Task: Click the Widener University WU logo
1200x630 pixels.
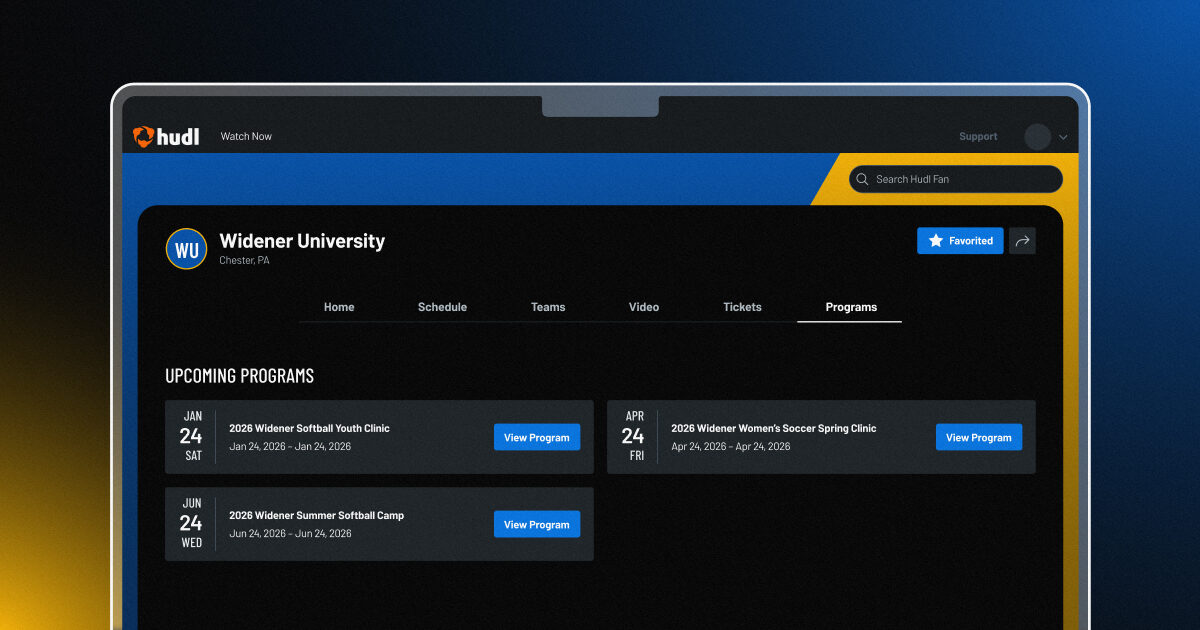Action: pos(186,250)
